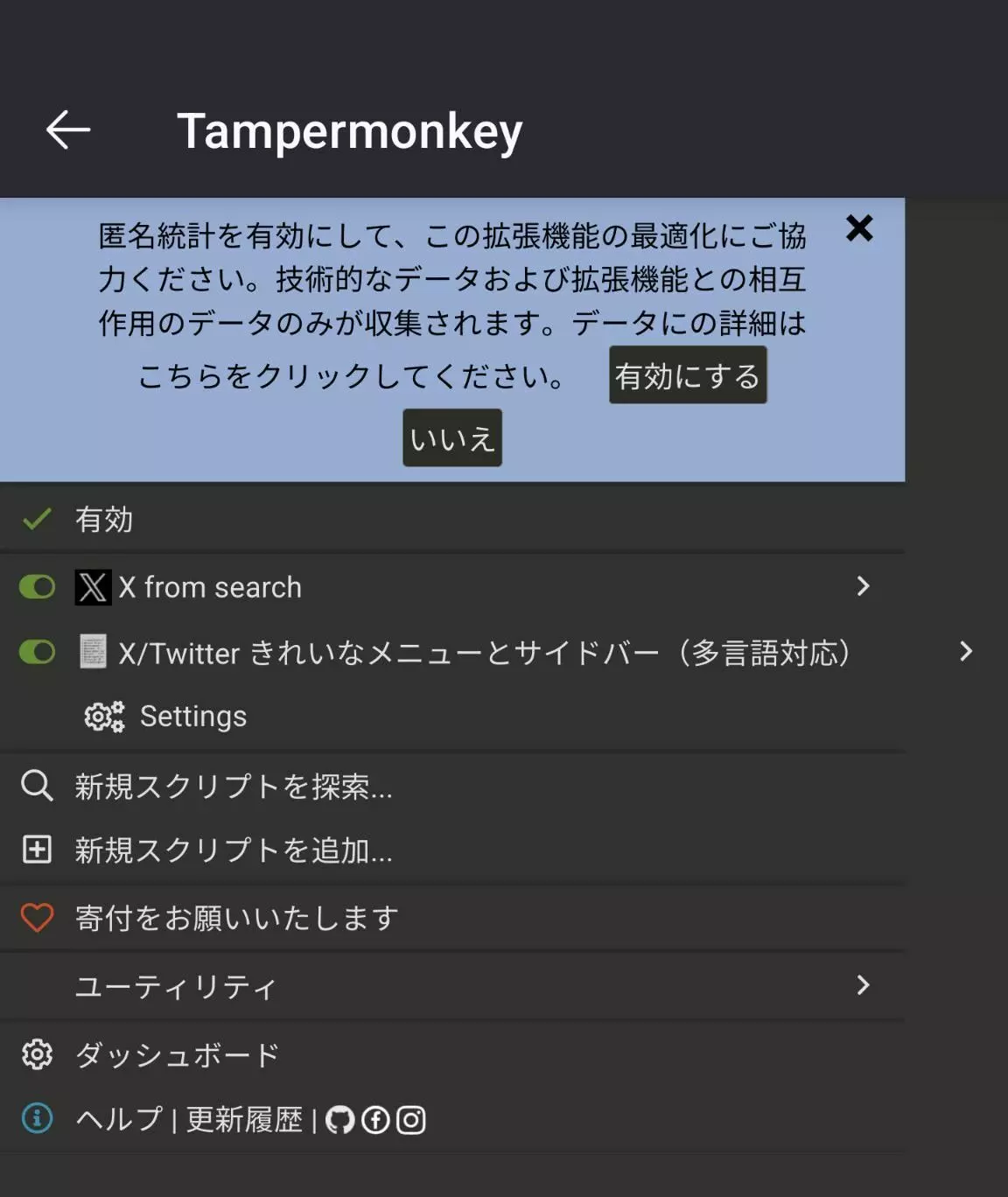Open the ヘルプ link
Viewport: 1008px width, 1197px height.
point(119,1119)
